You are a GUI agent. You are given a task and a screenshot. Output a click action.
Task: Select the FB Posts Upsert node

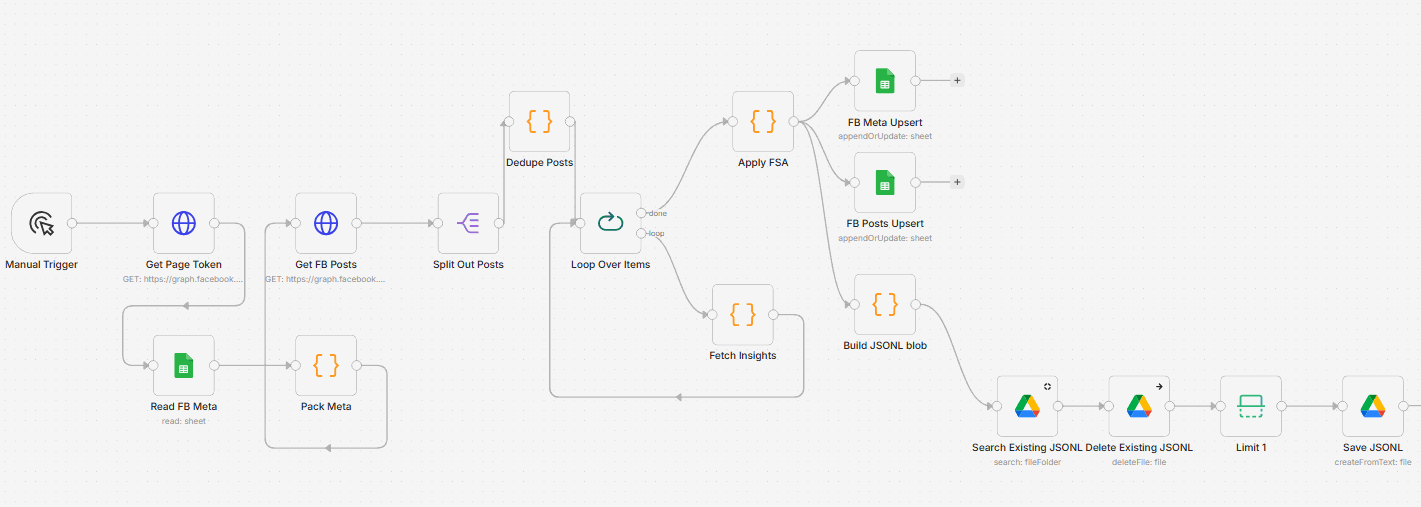[884, 182]
